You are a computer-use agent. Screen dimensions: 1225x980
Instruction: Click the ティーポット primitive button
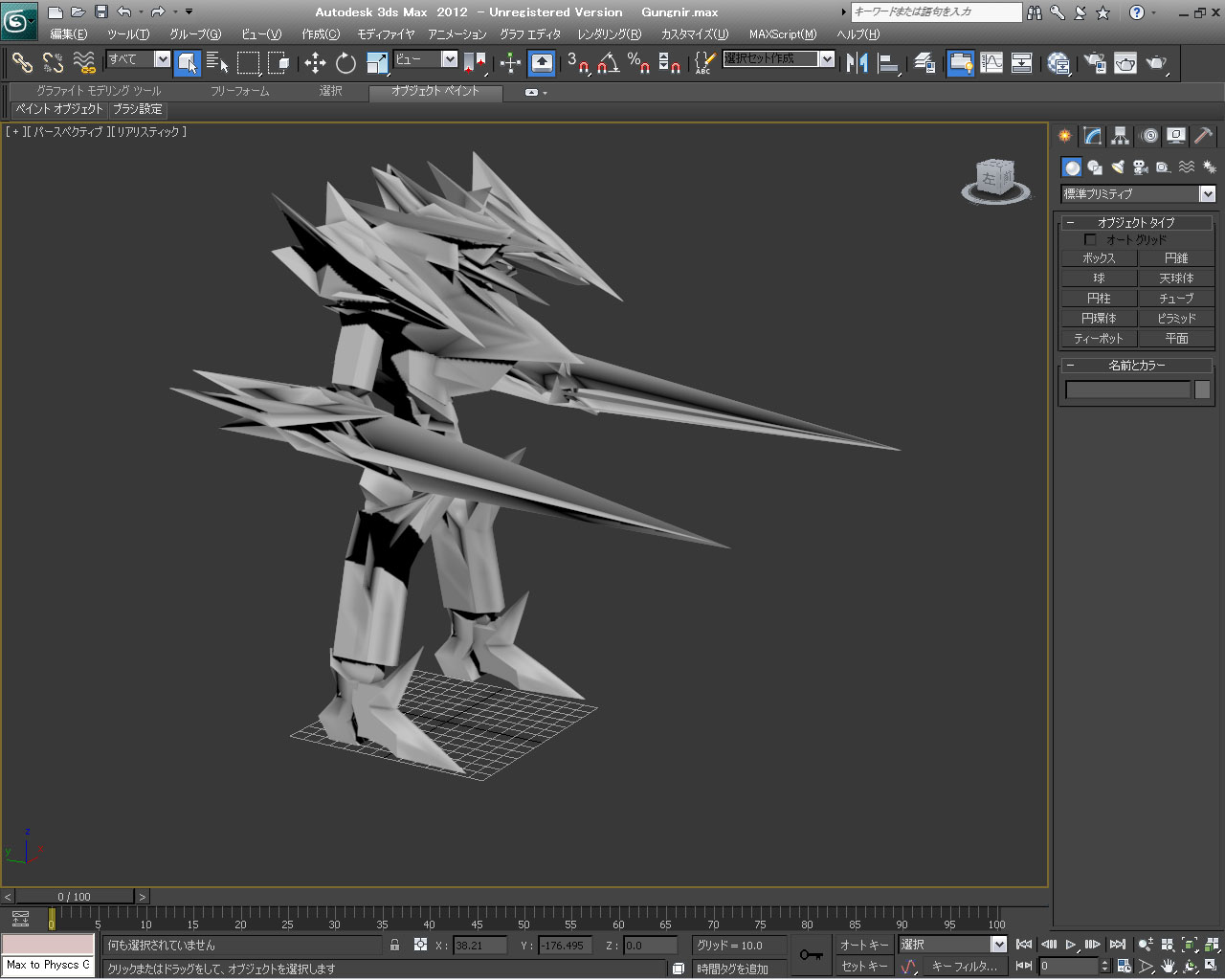click(x=1098, y=339)
